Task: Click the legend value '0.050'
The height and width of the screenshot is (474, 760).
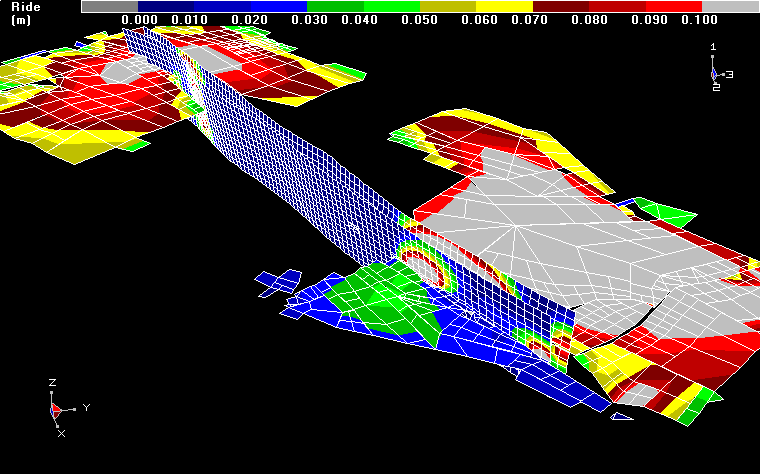Action: 420,20
